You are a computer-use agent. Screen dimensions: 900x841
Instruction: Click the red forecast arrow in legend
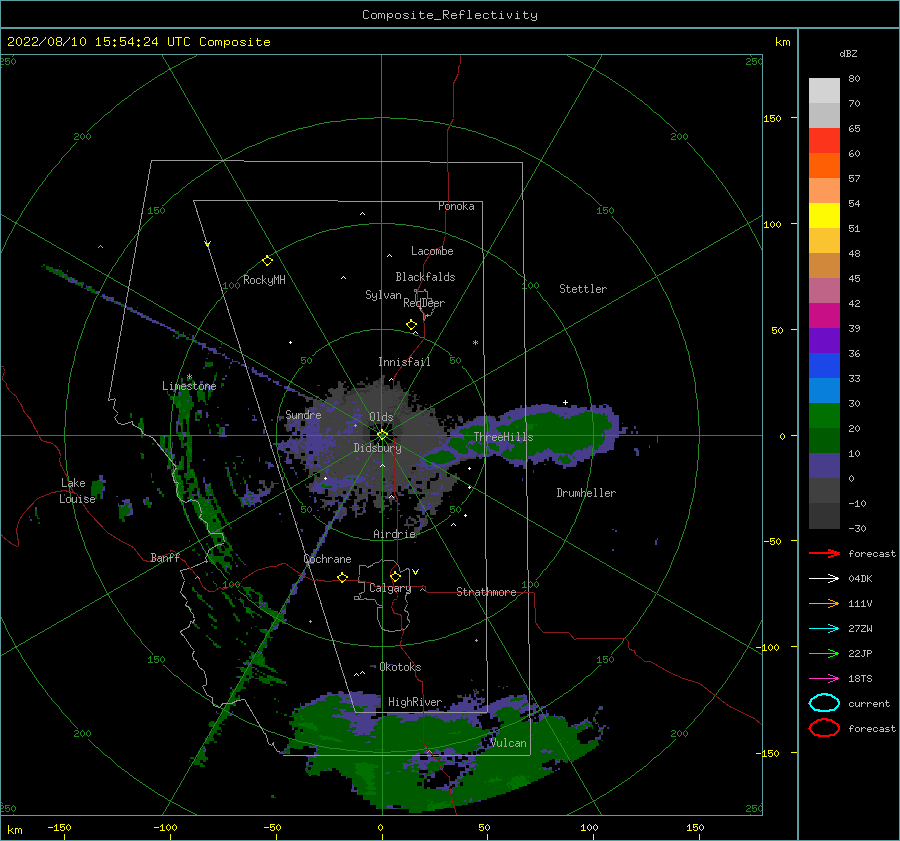[x=824, y=553]
